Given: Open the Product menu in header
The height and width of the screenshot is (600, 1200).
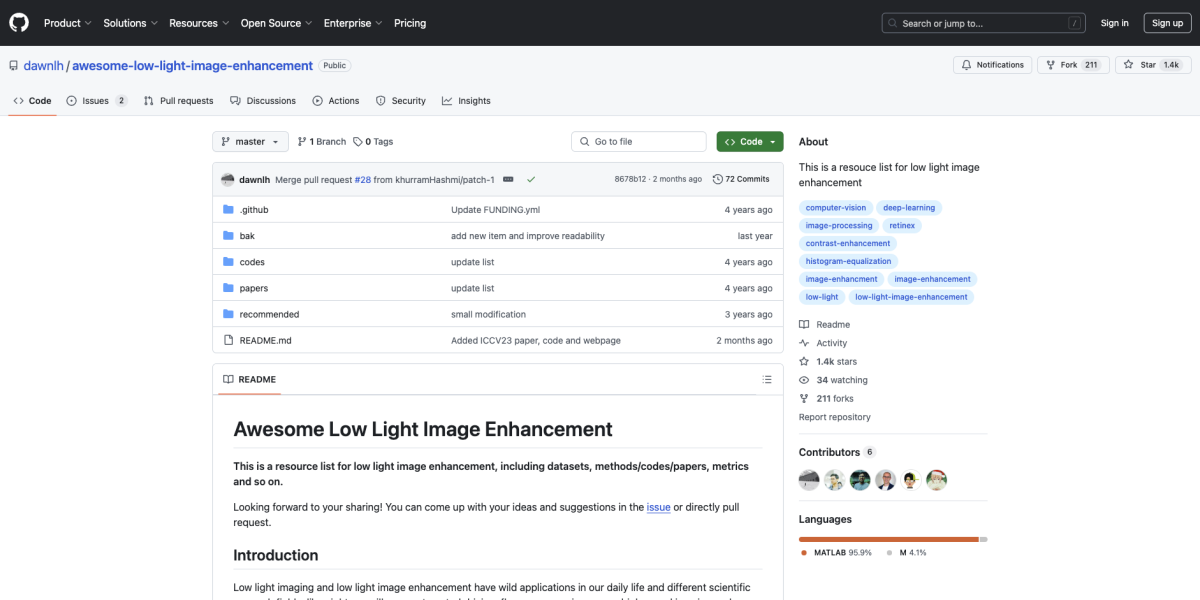Looking at the screenshot, I should coord(67,23).
